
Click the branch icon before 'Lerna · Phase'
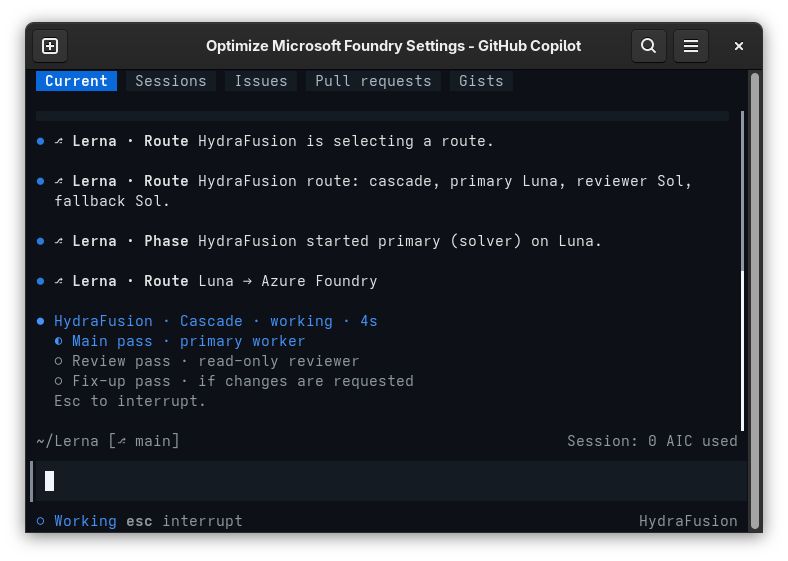59,241
